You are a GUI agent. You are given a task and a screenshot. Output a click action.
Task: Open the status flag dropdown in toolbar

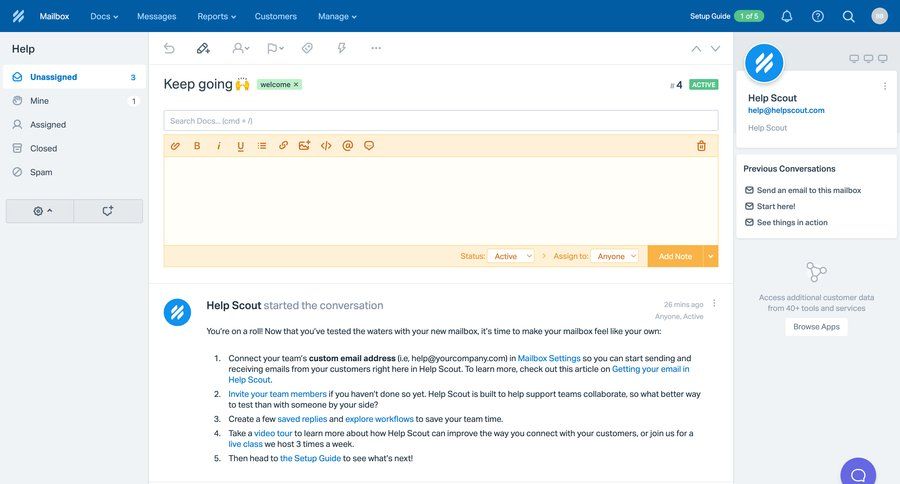(276, 48)
